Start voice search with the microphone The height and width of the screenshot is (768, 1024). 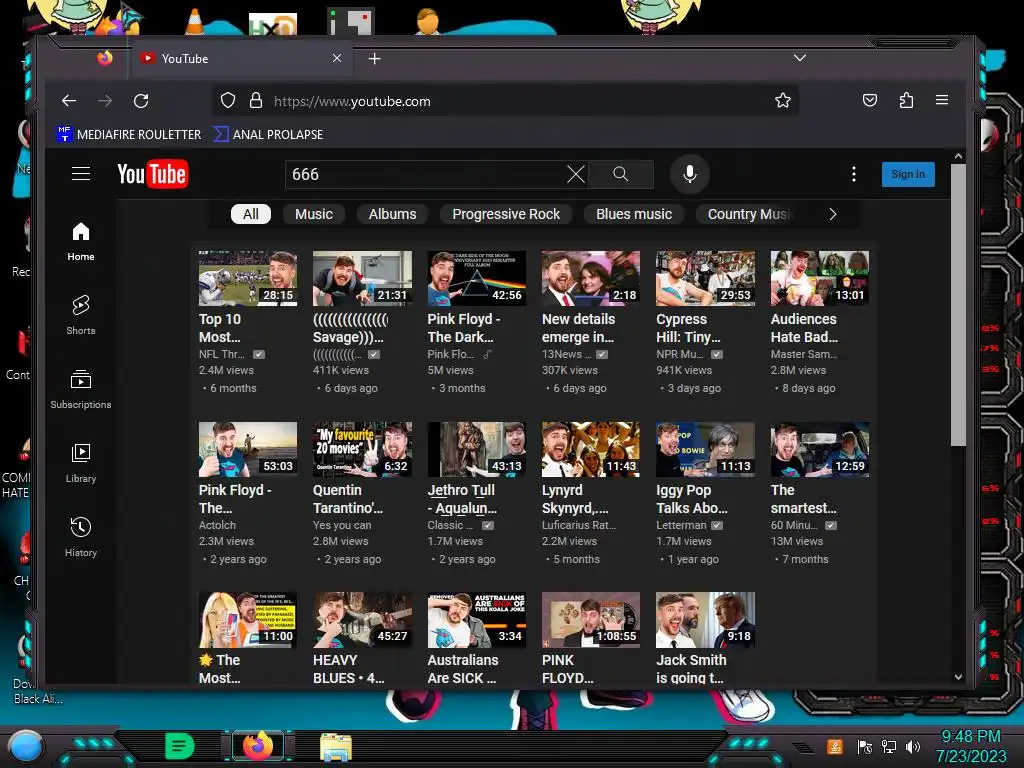coord(690,174)
